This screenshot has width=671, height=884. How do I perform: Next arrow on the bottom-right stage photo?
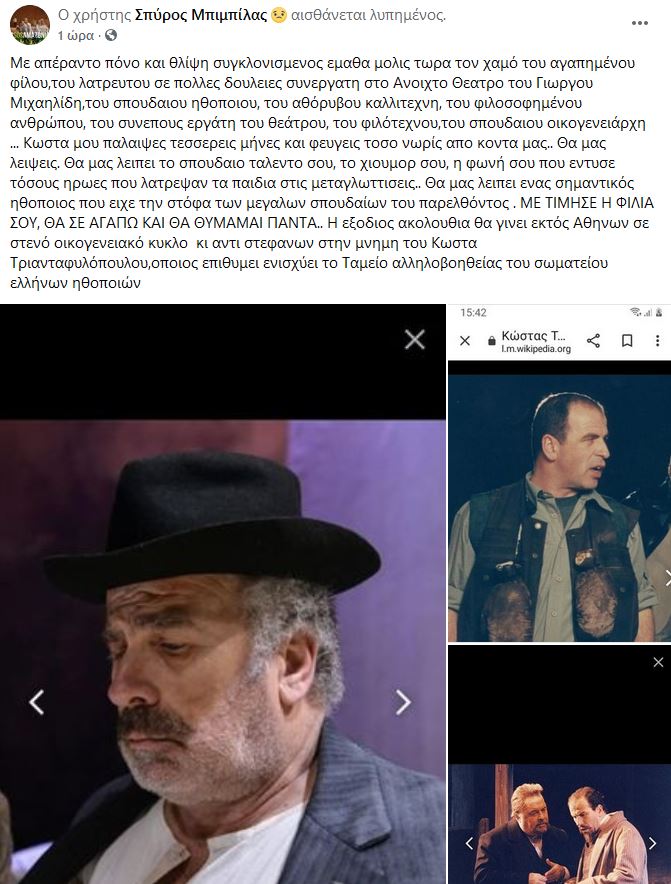point(652,843)
